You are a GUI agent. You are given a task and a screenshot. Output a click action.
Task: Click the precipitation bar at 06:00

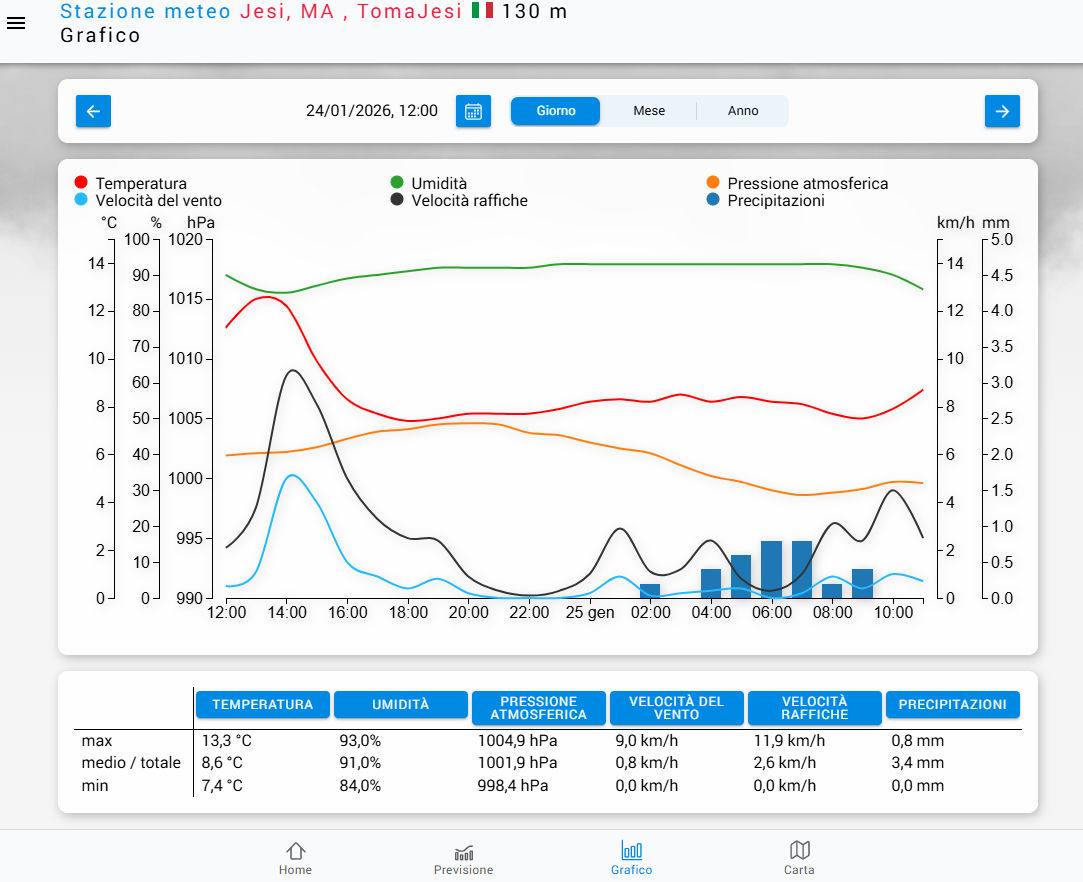(771, 569)
